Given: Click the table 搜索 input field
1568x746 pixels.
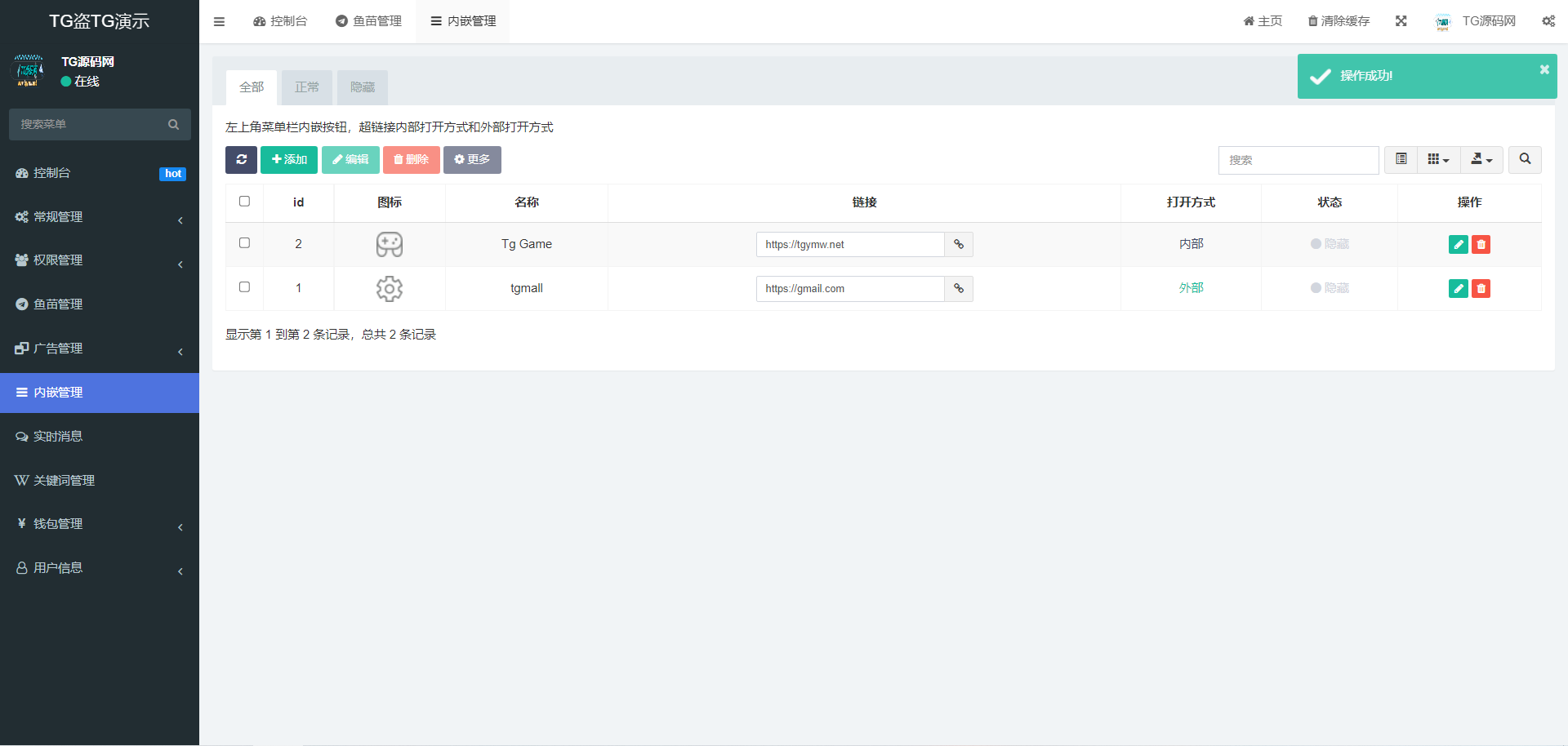Looking at the screenshot, I should pos(1298,160).
